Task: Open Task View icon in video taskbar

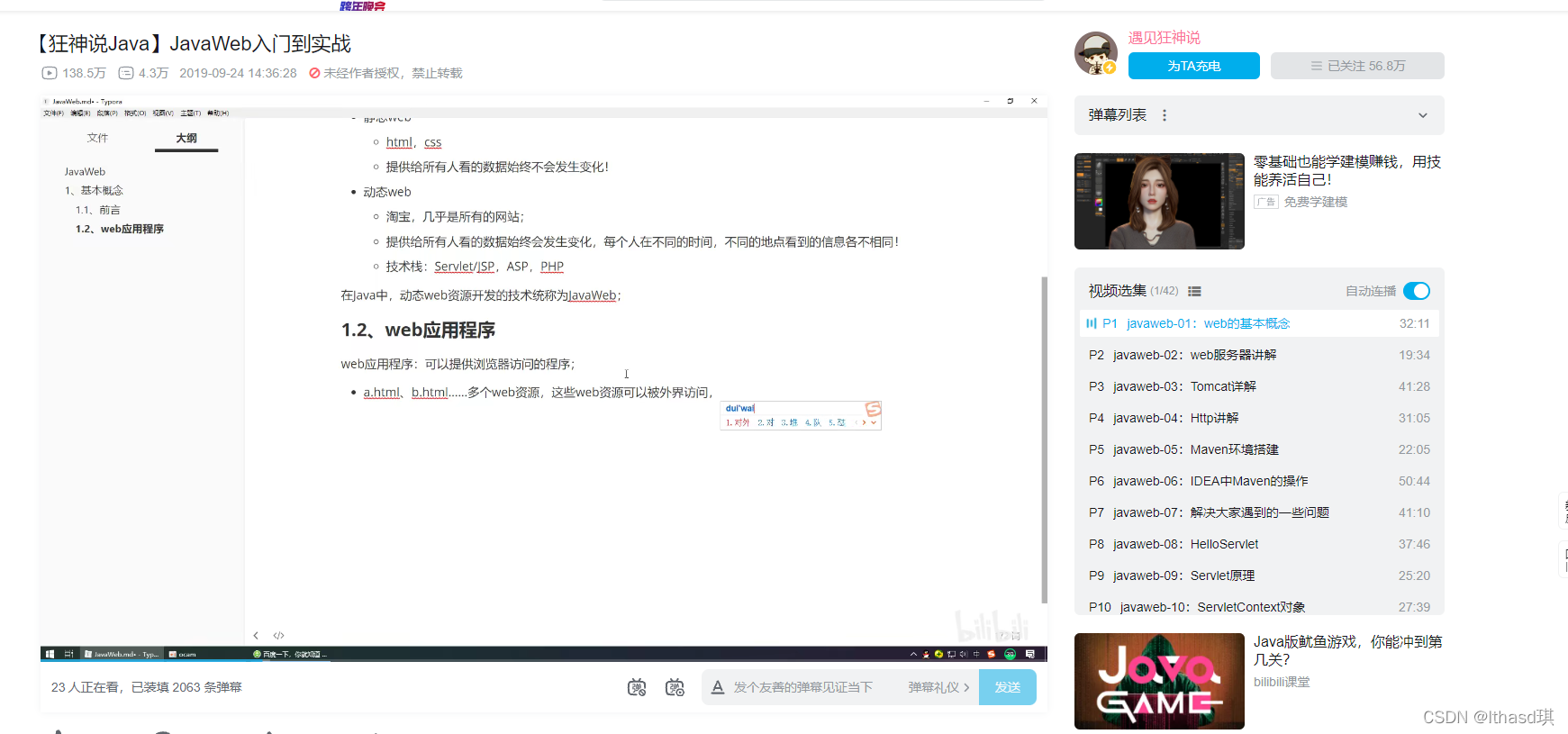Action: click(x=69, y=654)
